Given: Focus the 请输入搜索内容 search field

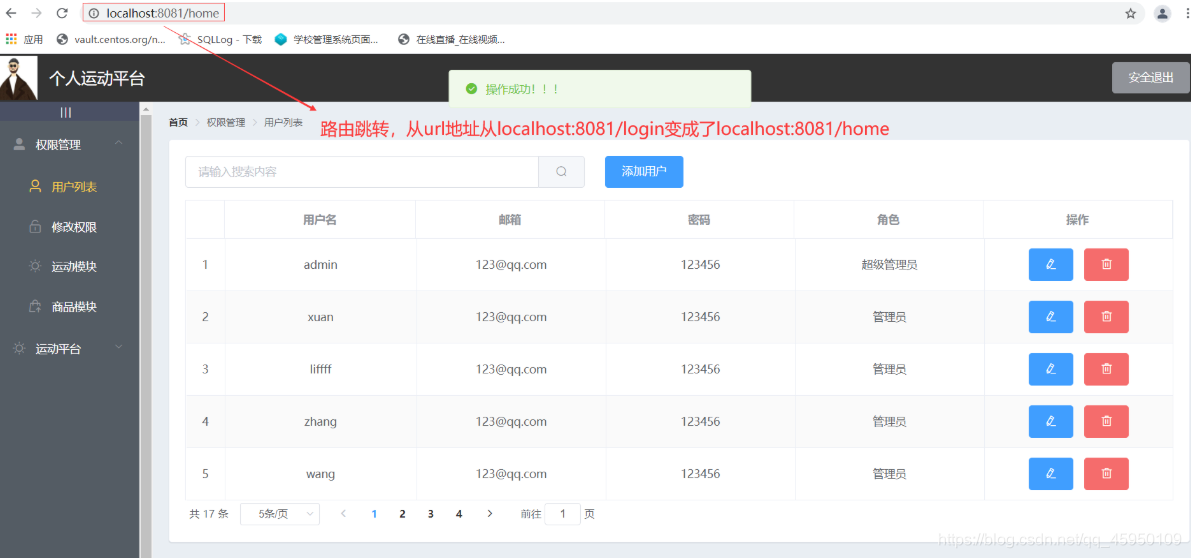Looking at the screenshot, I should [x=362, y=172].
